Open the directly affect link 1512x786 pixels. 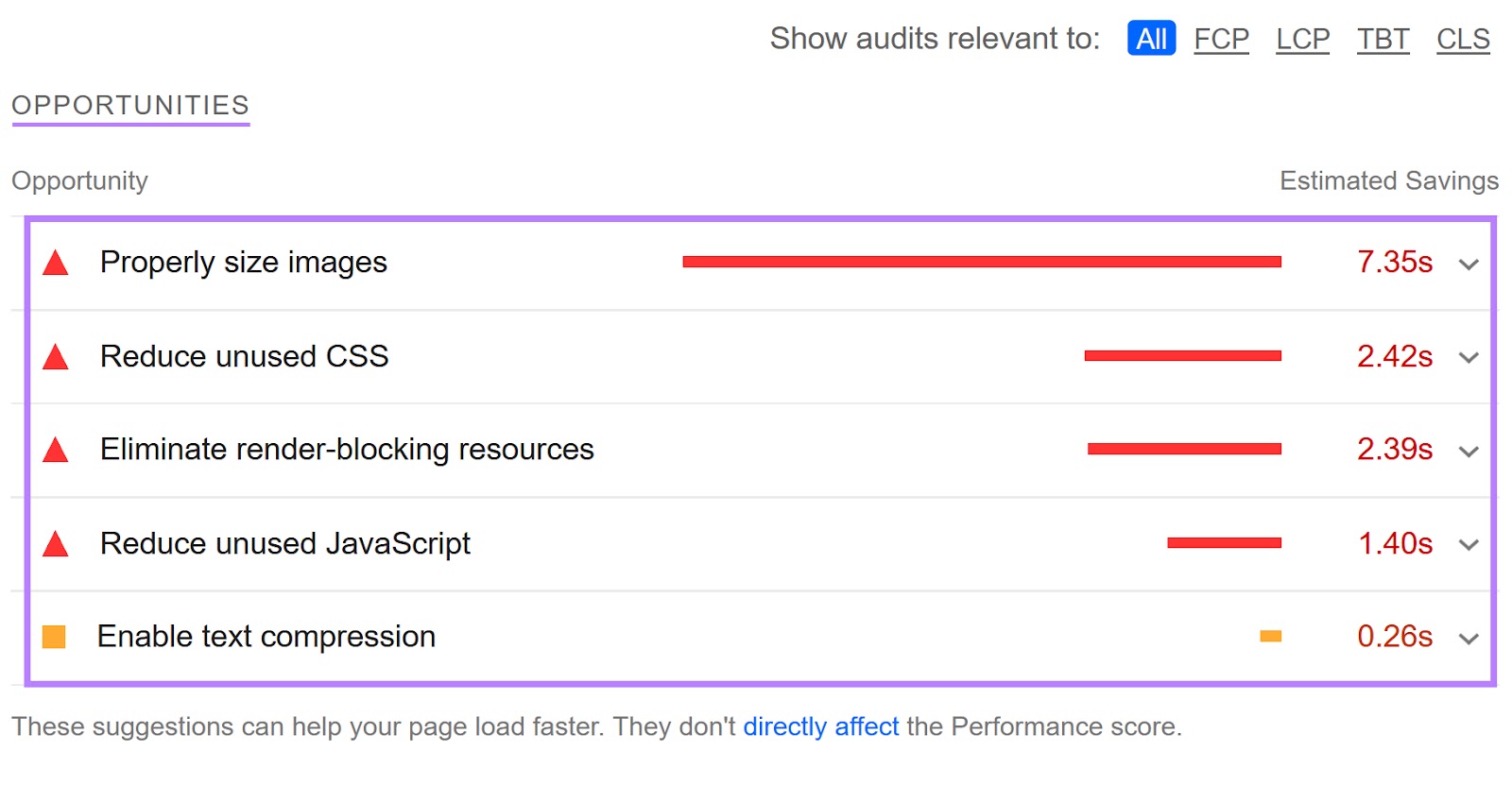click(x=820, y=726)
